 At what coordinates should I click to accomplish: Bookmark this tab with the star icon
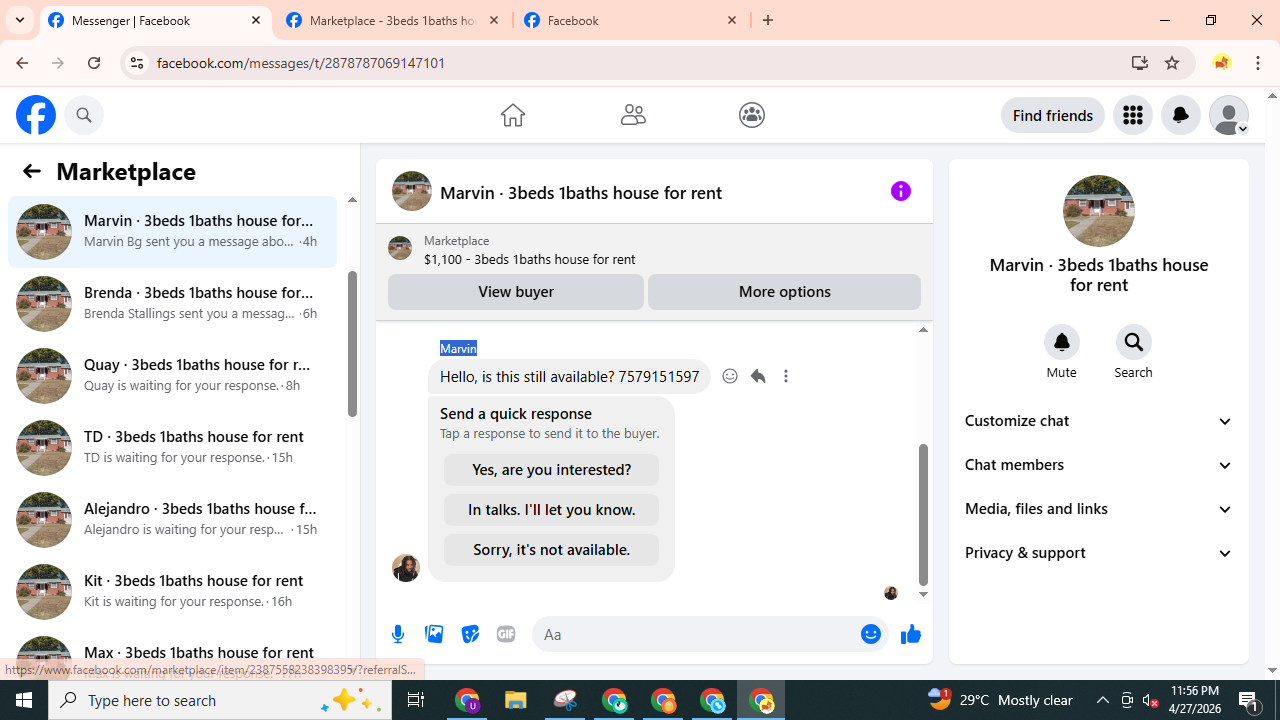point(1172,62)
